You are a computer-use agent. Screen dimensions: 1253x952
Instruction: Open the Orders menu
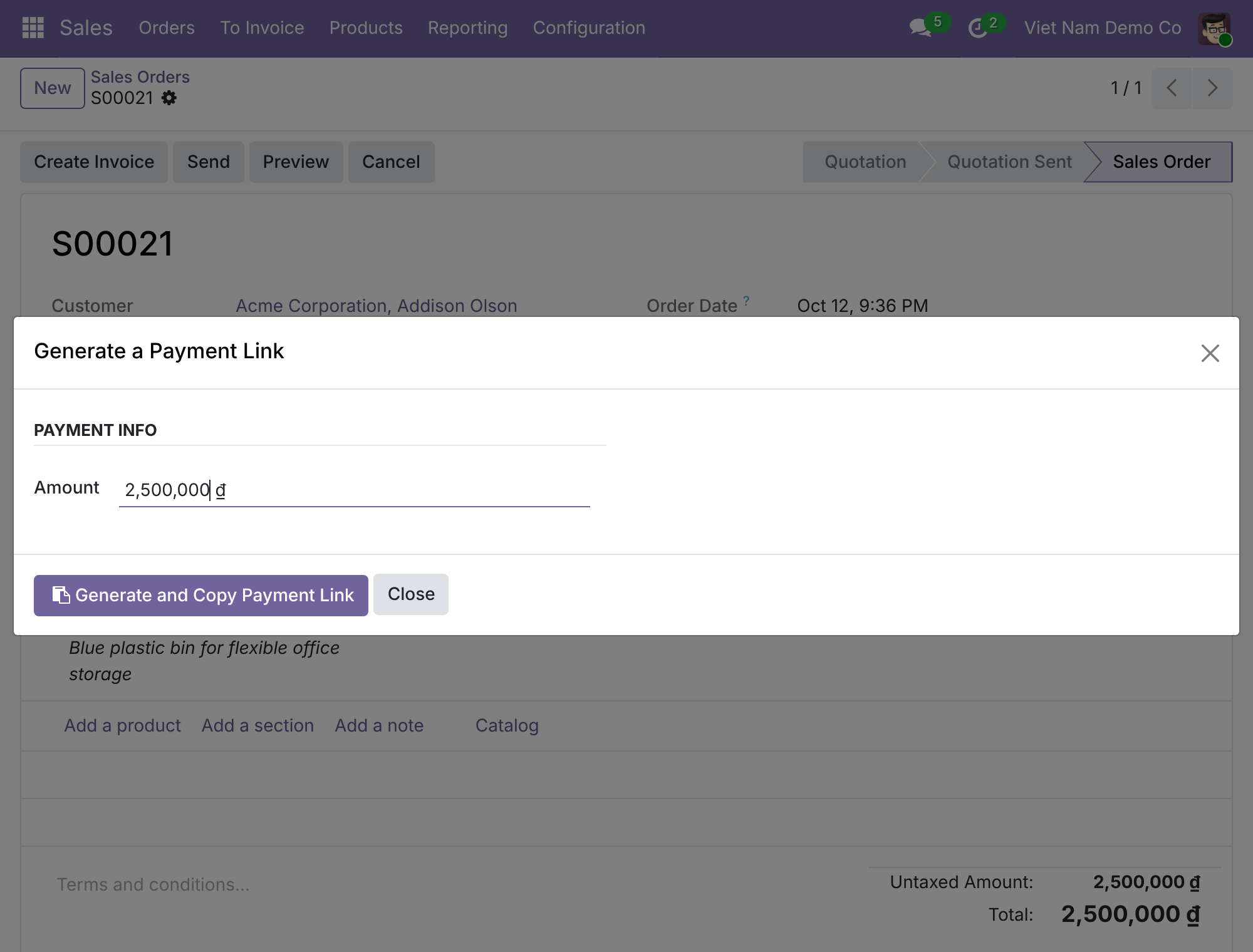167,28
